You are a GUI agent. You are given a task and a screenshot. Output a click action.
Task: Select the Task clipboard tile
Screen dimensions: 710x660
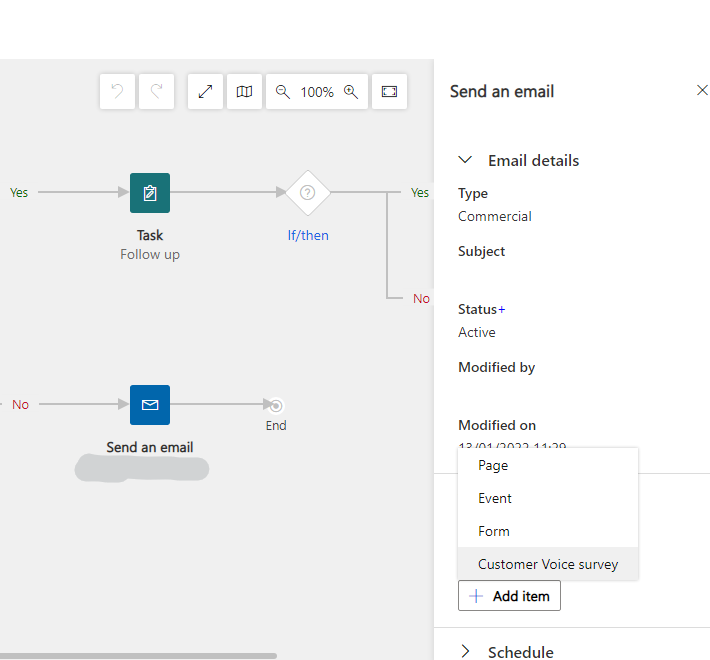[150, 193]
